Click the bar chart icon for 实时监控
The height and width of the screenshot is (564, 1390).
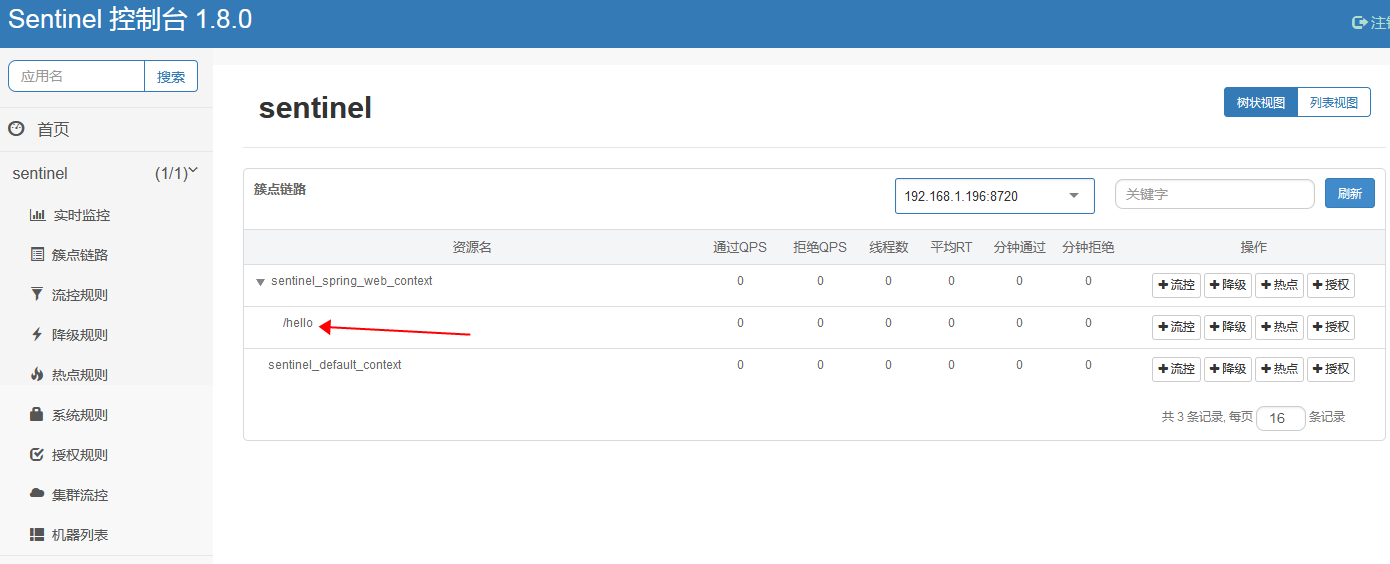click(x=37, y=215)
